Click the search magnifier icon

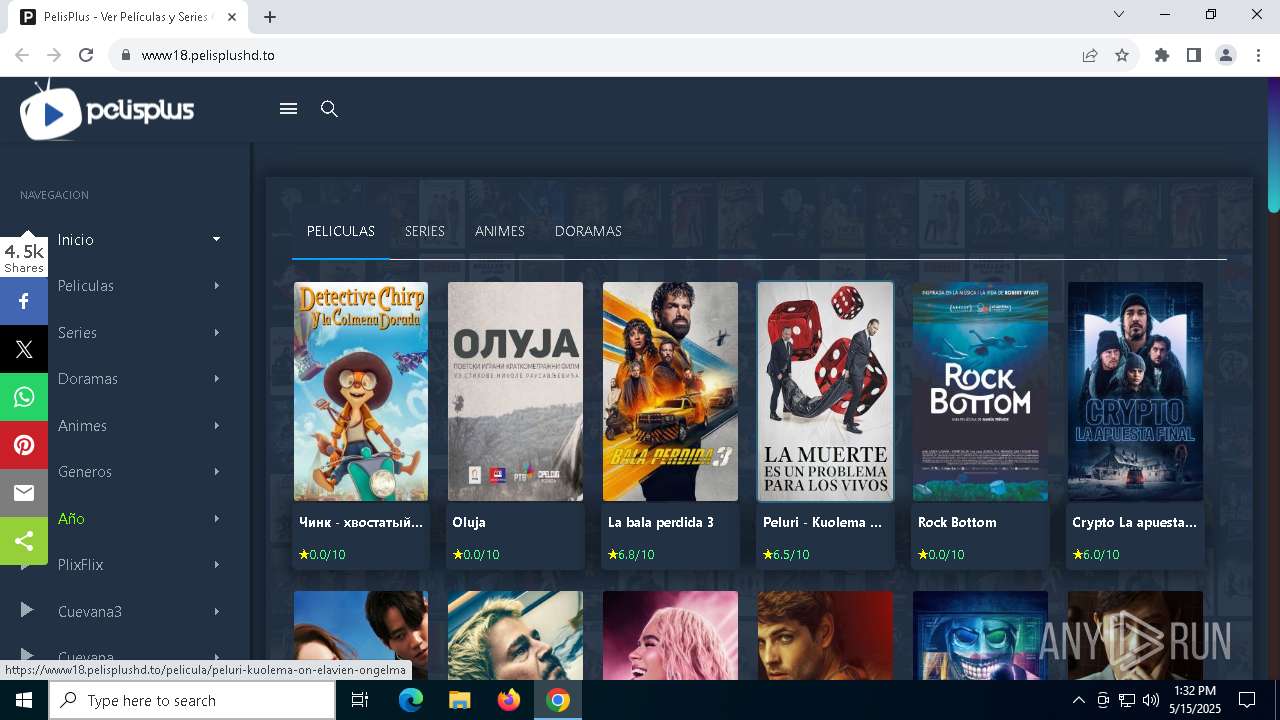pos(329,109)
